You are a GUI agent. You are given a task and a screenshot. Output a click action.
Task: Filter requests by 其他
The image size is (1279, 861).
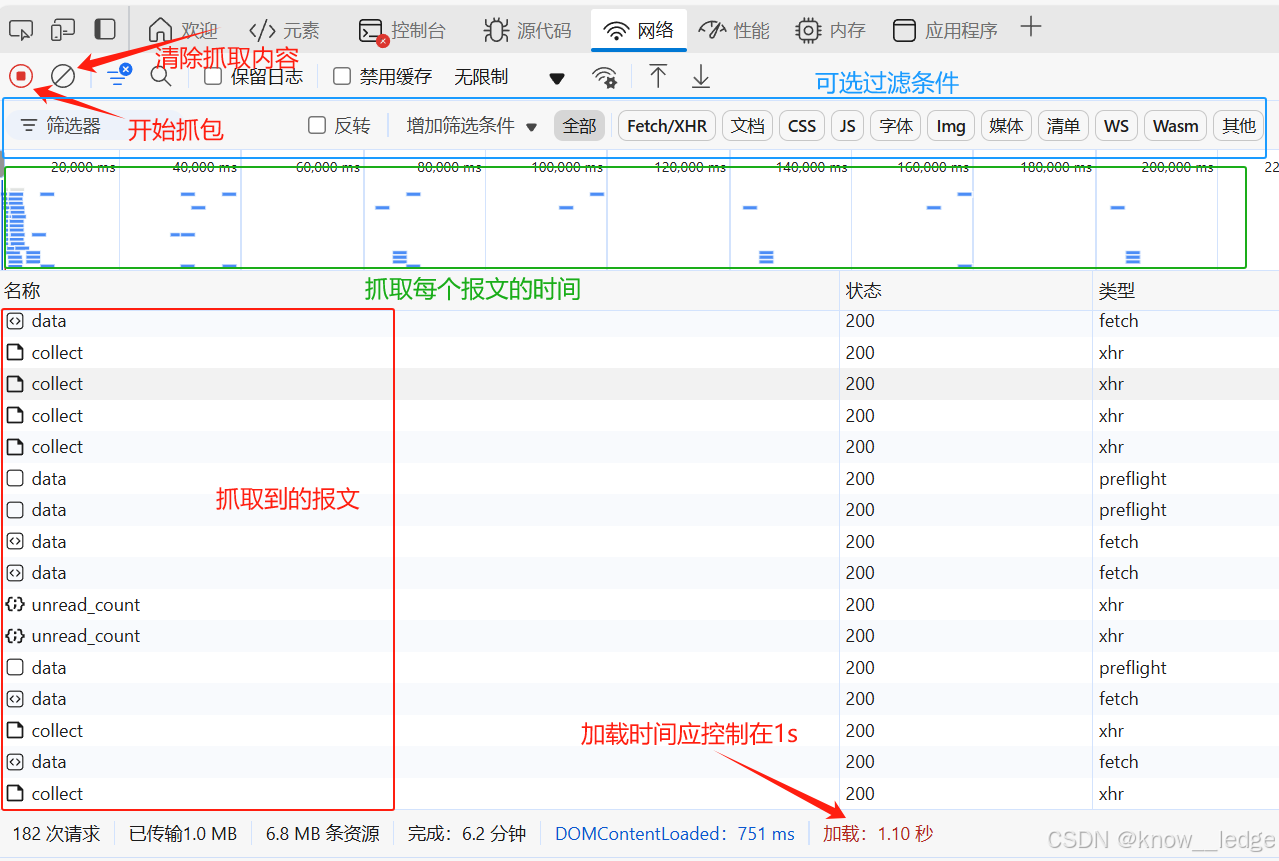1238,126
